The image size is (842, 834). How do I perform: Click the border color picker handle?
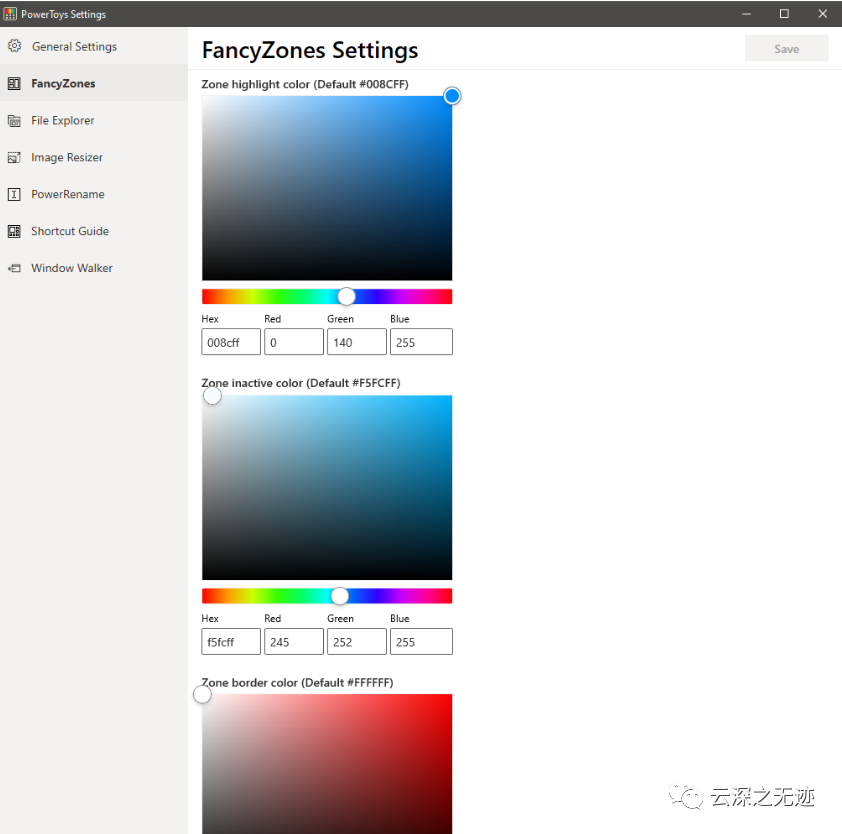click(x=202, y=694)
